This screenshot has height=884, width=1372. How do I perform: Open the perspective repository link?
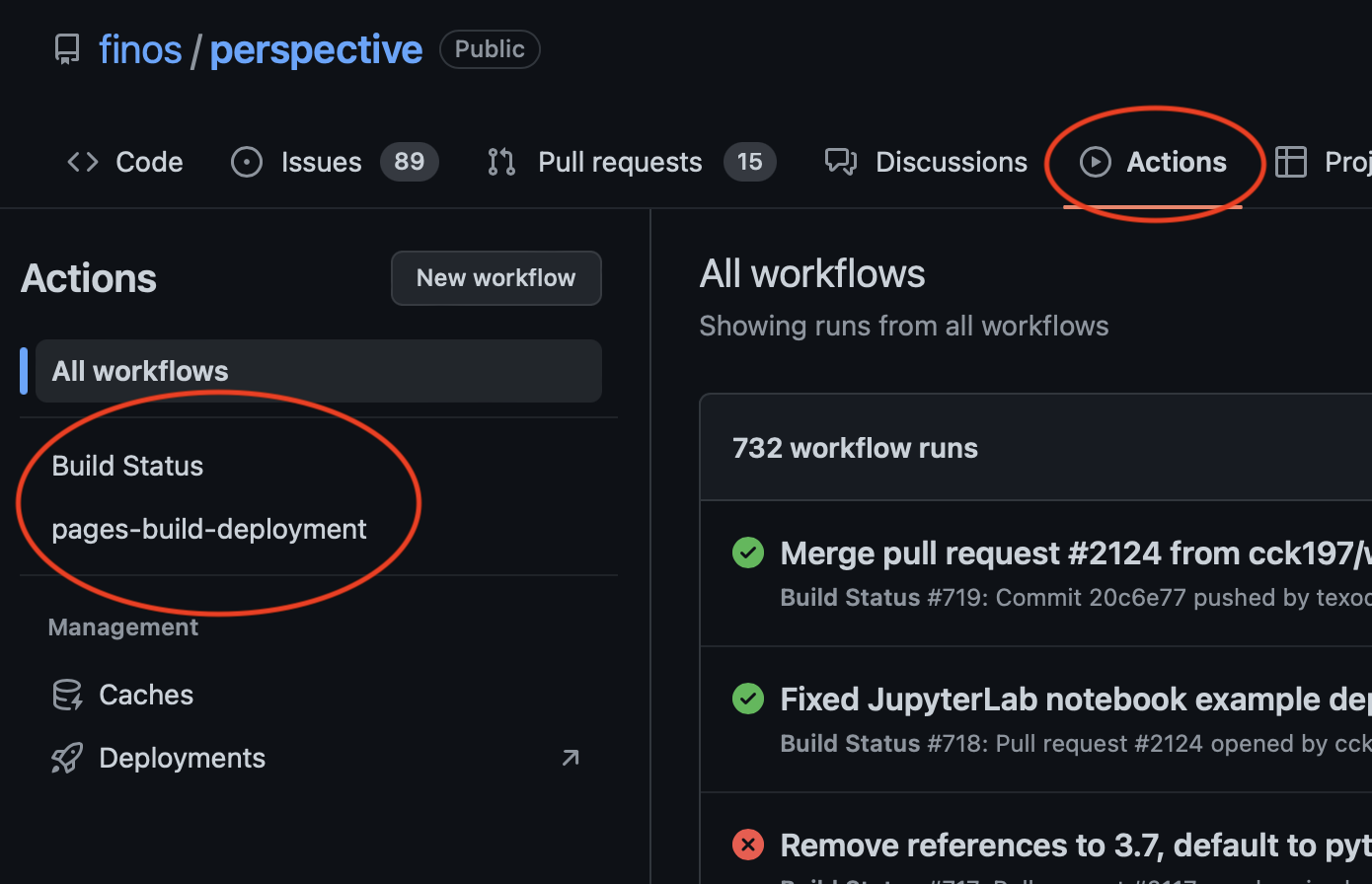316,49
